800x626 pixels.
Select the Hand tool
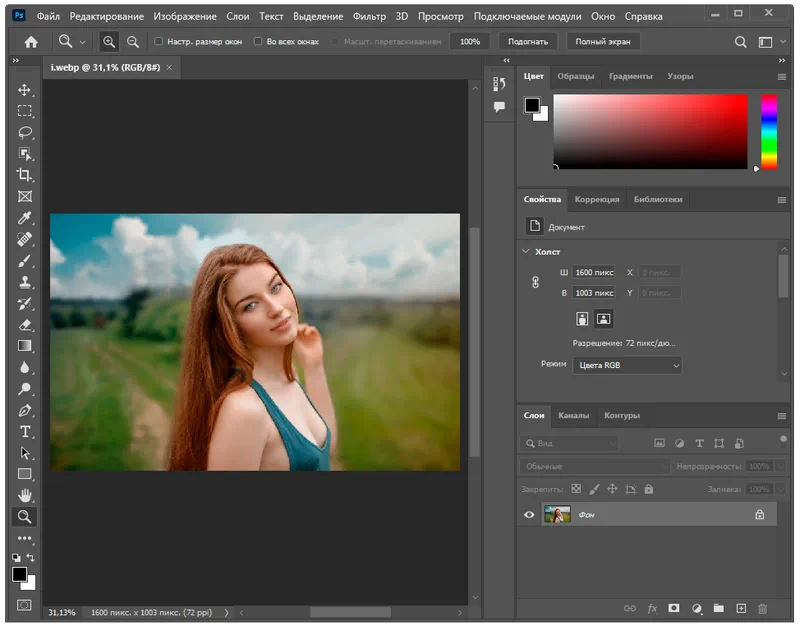(24, 495)
